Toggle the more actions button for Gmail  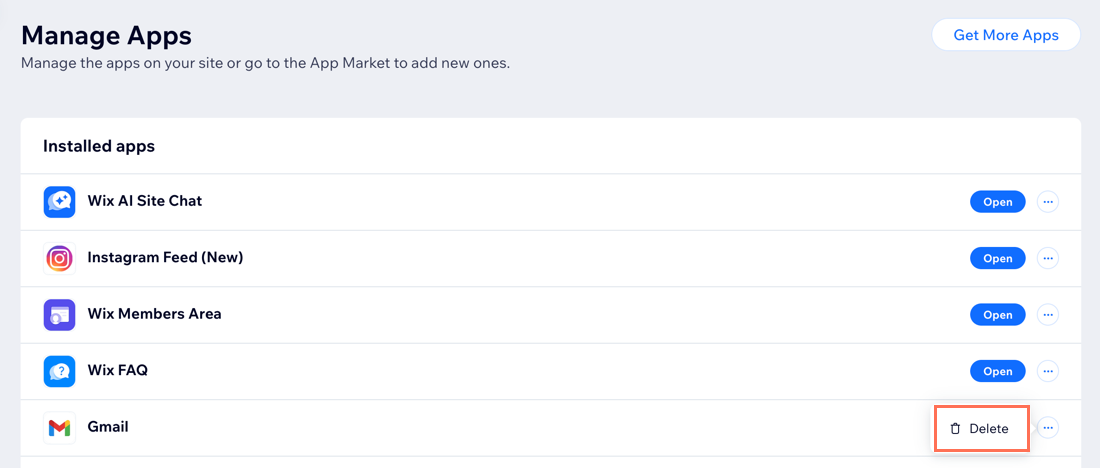click(x=1047, y=427)
